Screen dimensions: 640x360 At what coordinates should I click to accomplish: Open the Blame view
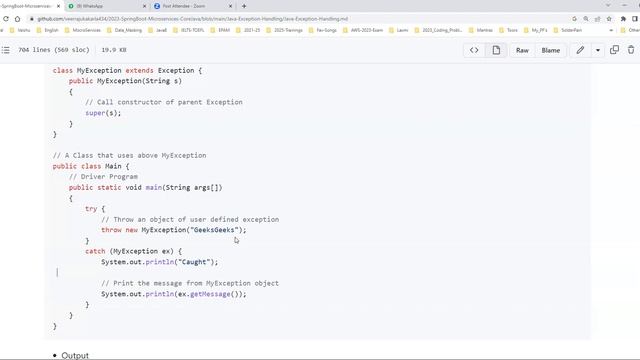[x=551, y=50]
